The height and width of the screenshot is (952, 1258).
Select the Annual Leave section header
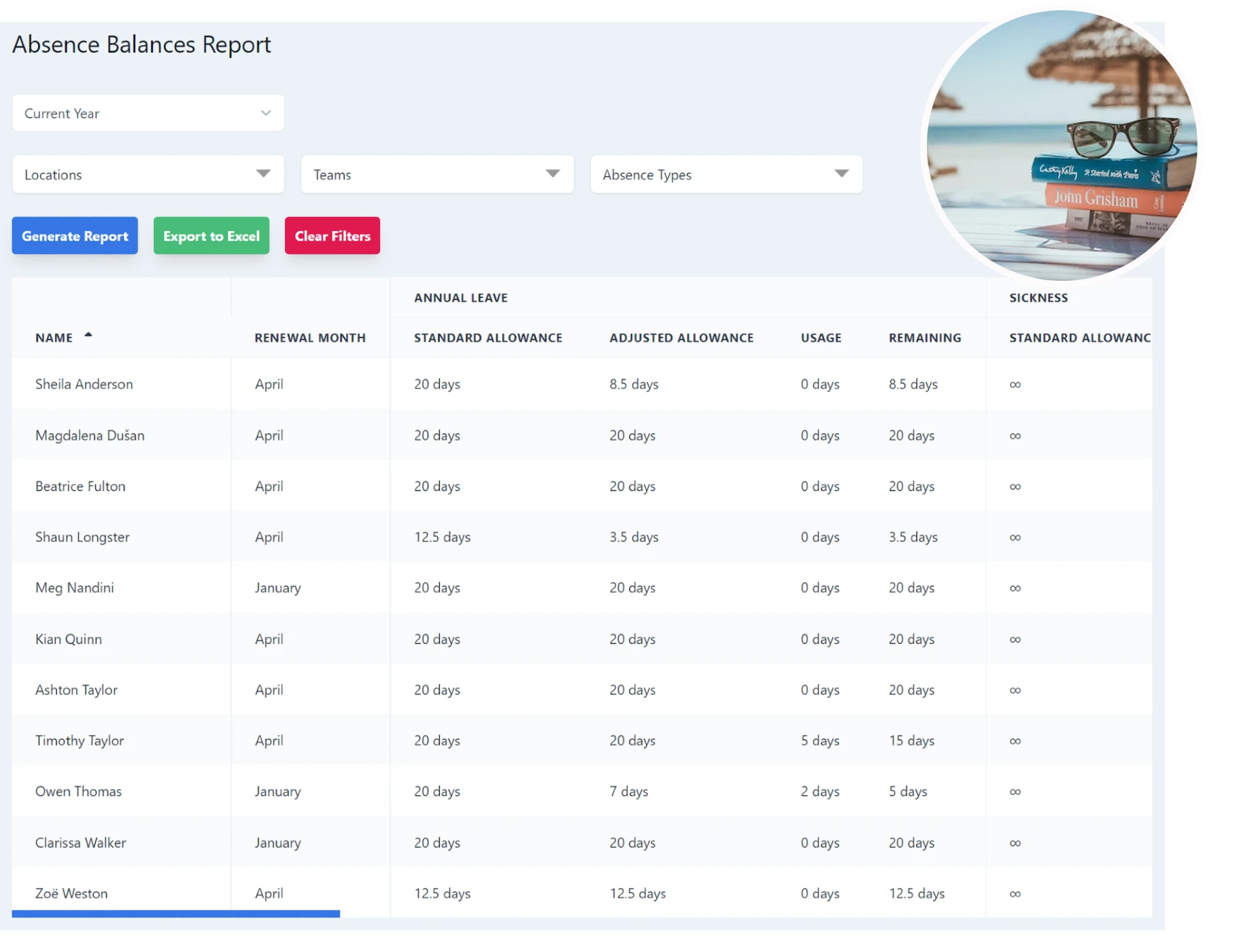pos(460,297)
